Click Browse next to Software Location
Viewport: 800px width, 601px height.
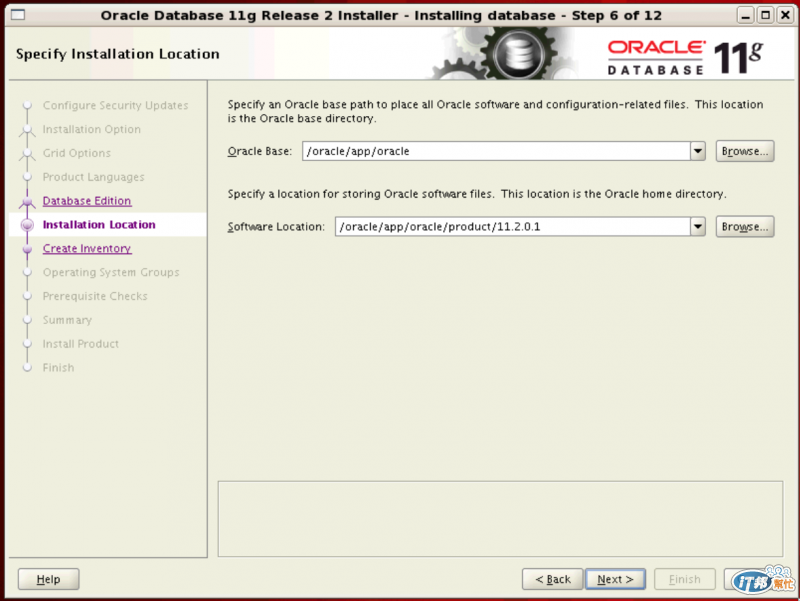(744, 227)
